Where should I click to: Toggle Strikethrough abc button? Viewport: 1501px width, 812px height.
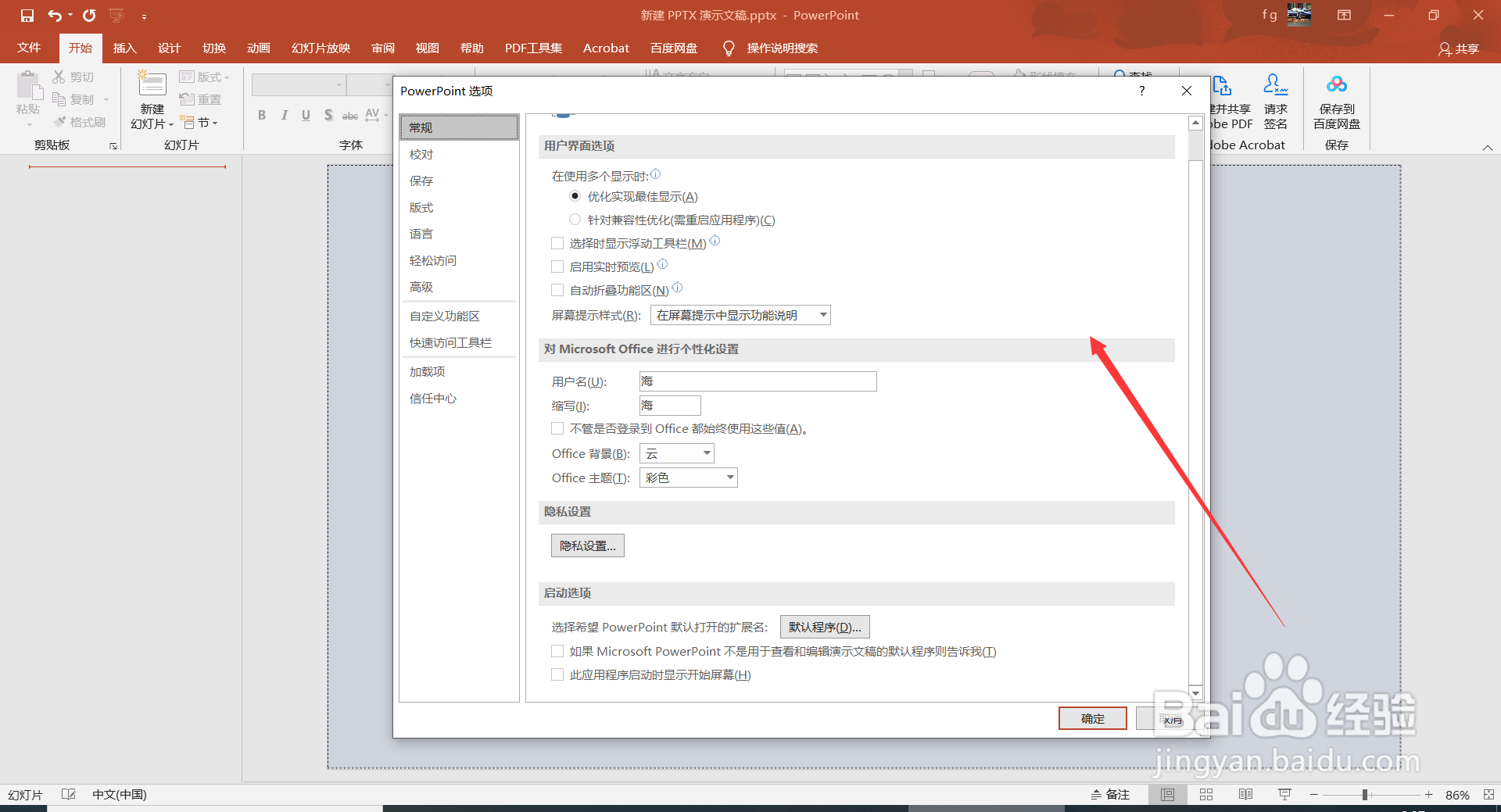click(350, 115)
